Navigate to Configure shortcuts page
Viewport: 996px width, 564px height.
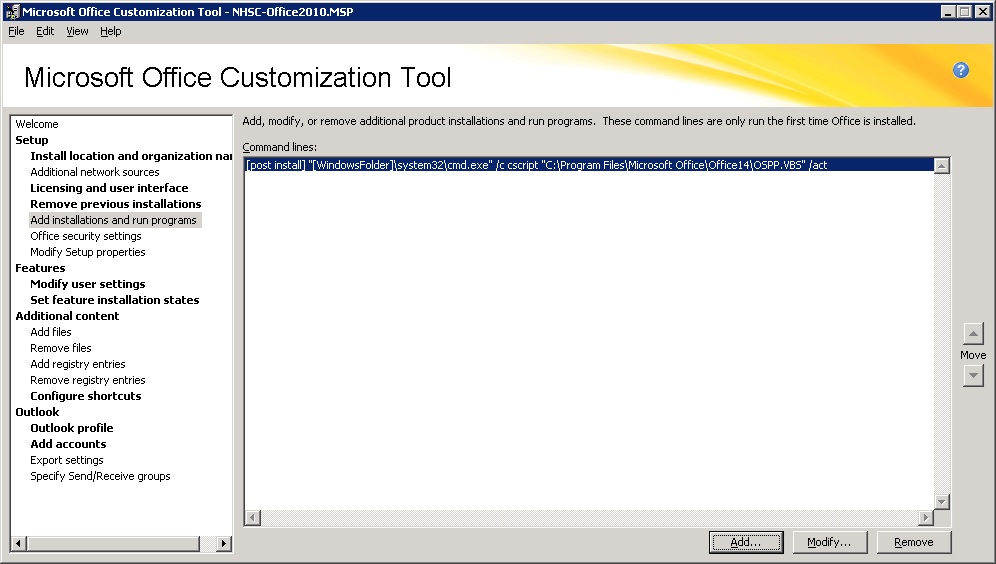point(86,396)
